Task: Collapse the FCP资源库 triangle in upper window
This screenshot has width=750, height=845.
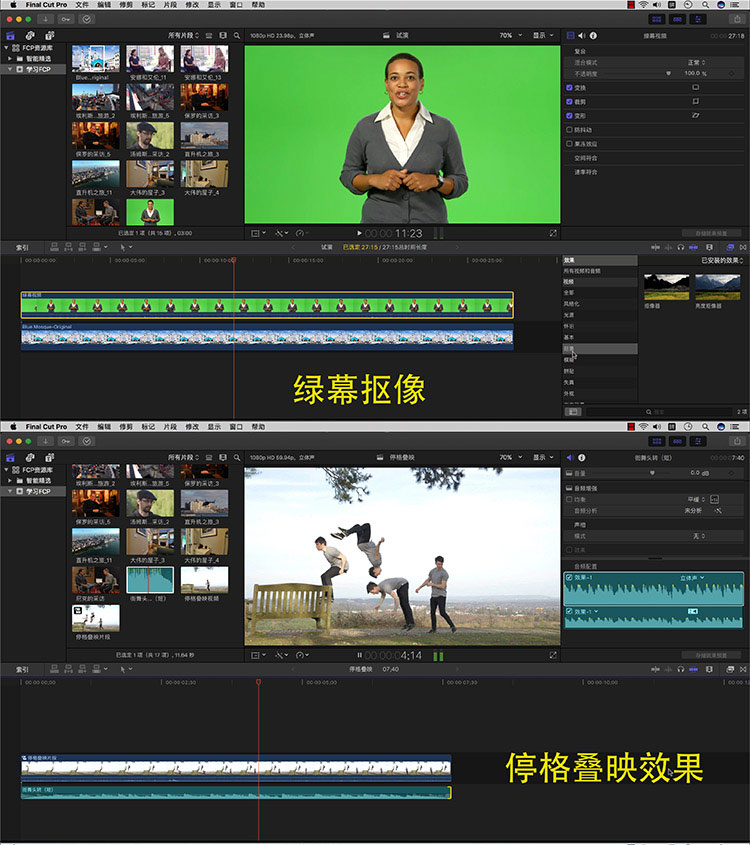Action: [x=6, y=47]
